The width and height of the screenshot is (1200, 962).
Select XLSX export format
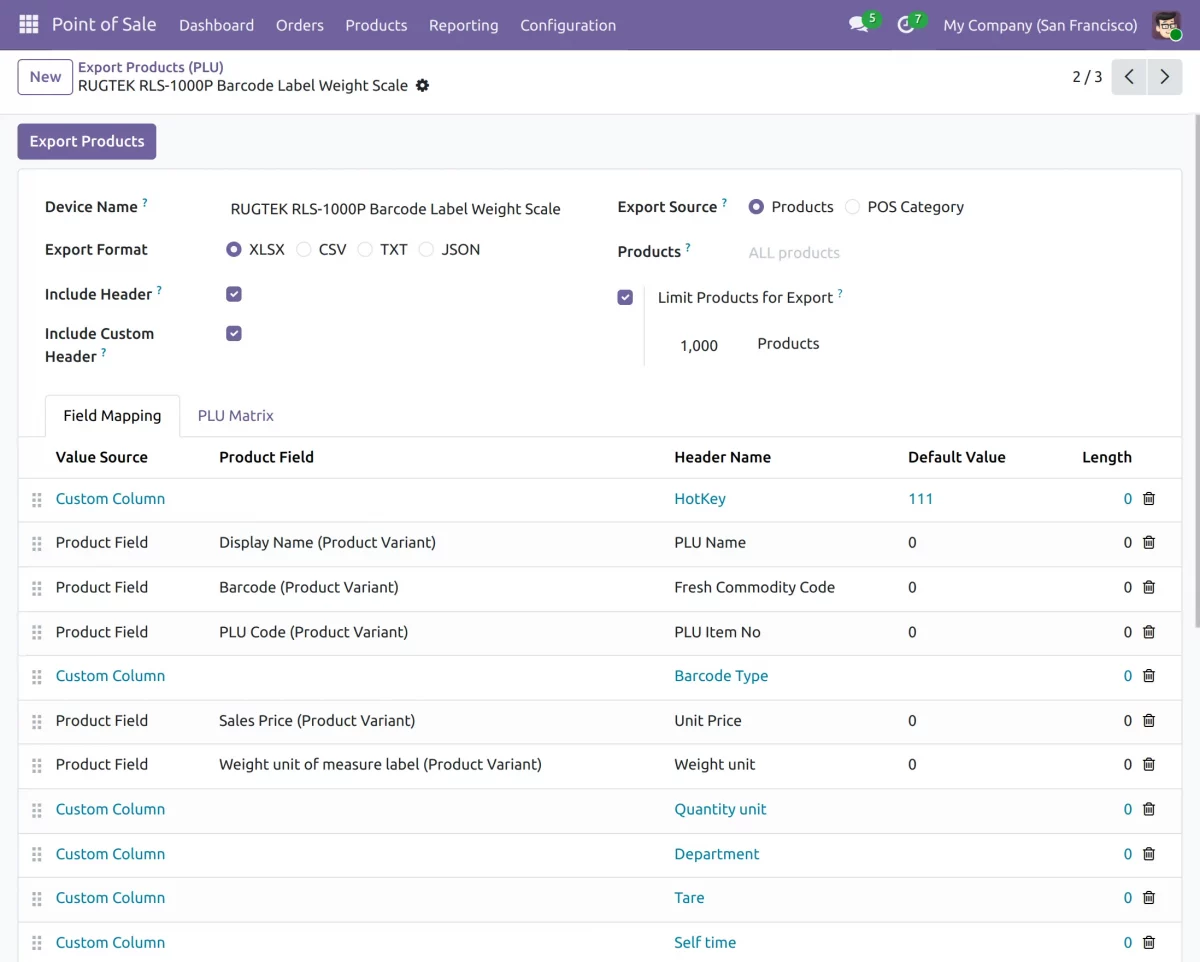click(x=234, y=250)
